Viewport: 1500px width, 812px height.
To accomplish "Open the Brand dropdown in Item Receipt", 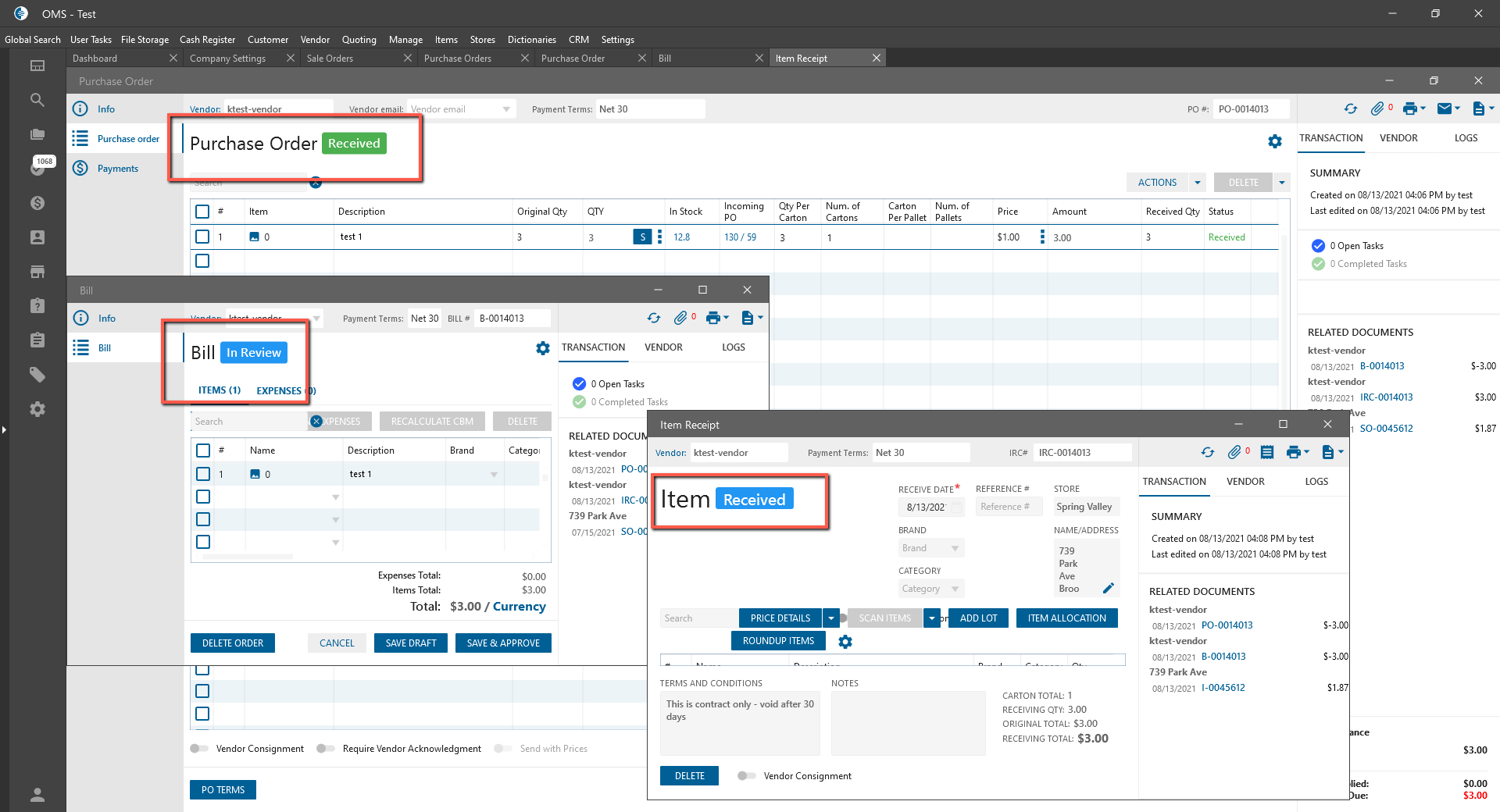I will pyautogui.click(x=931, y=548).
